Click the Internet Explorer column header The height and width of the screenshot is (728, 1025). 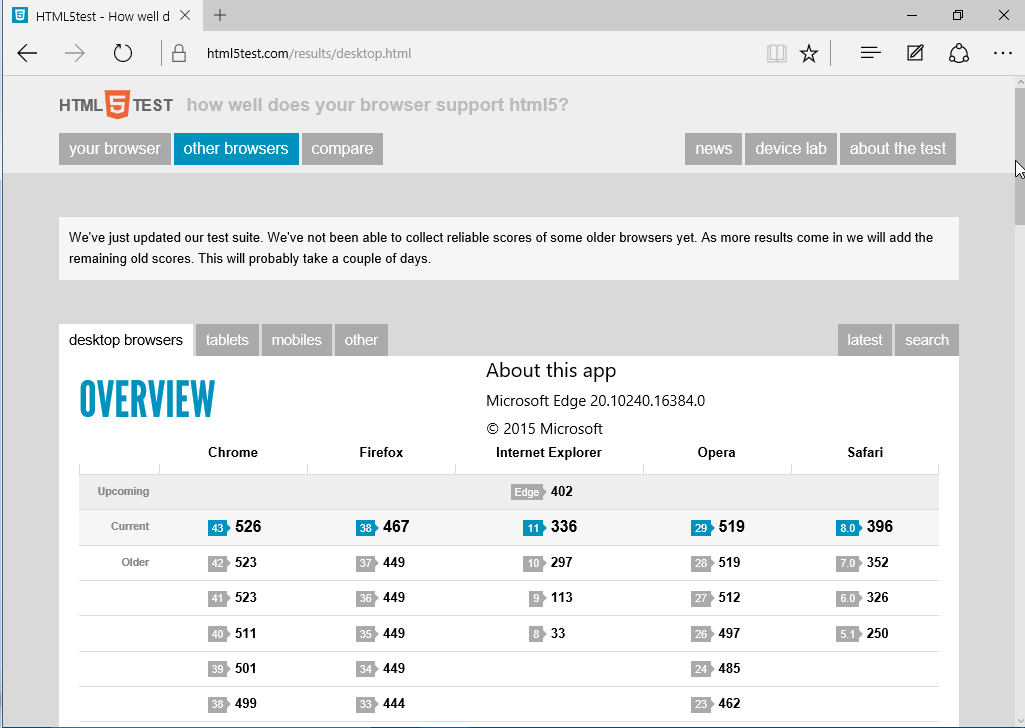click(548, 452)
